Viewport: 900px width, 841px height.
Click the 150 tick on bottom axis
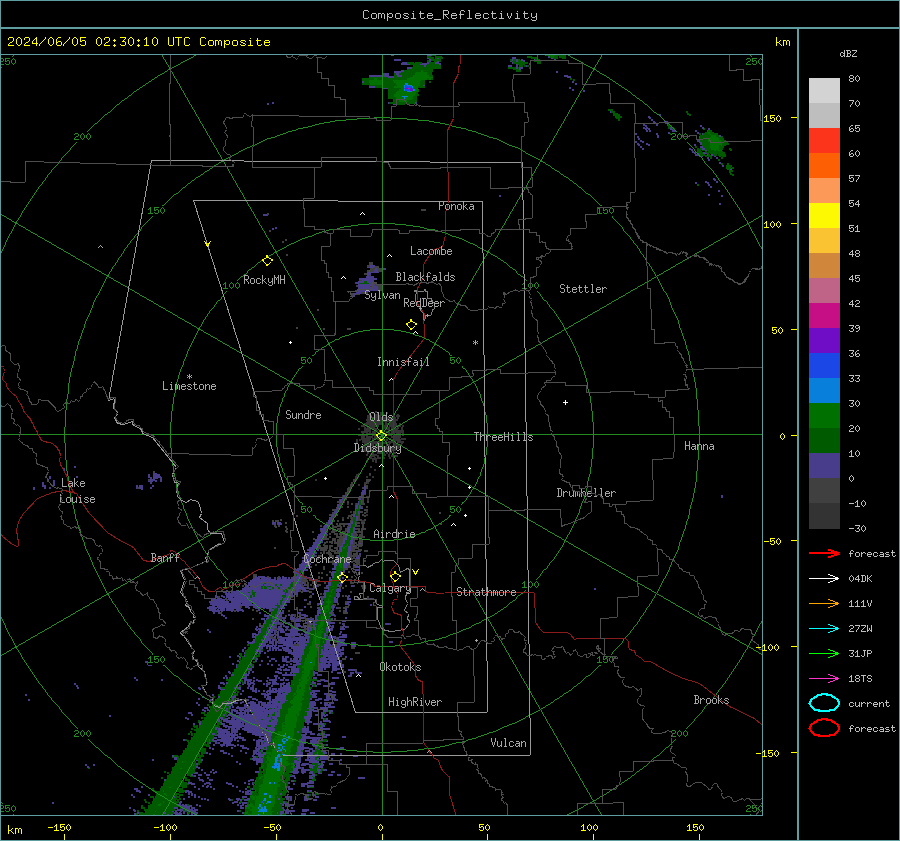pyautogui.click(x=695, y=828)
